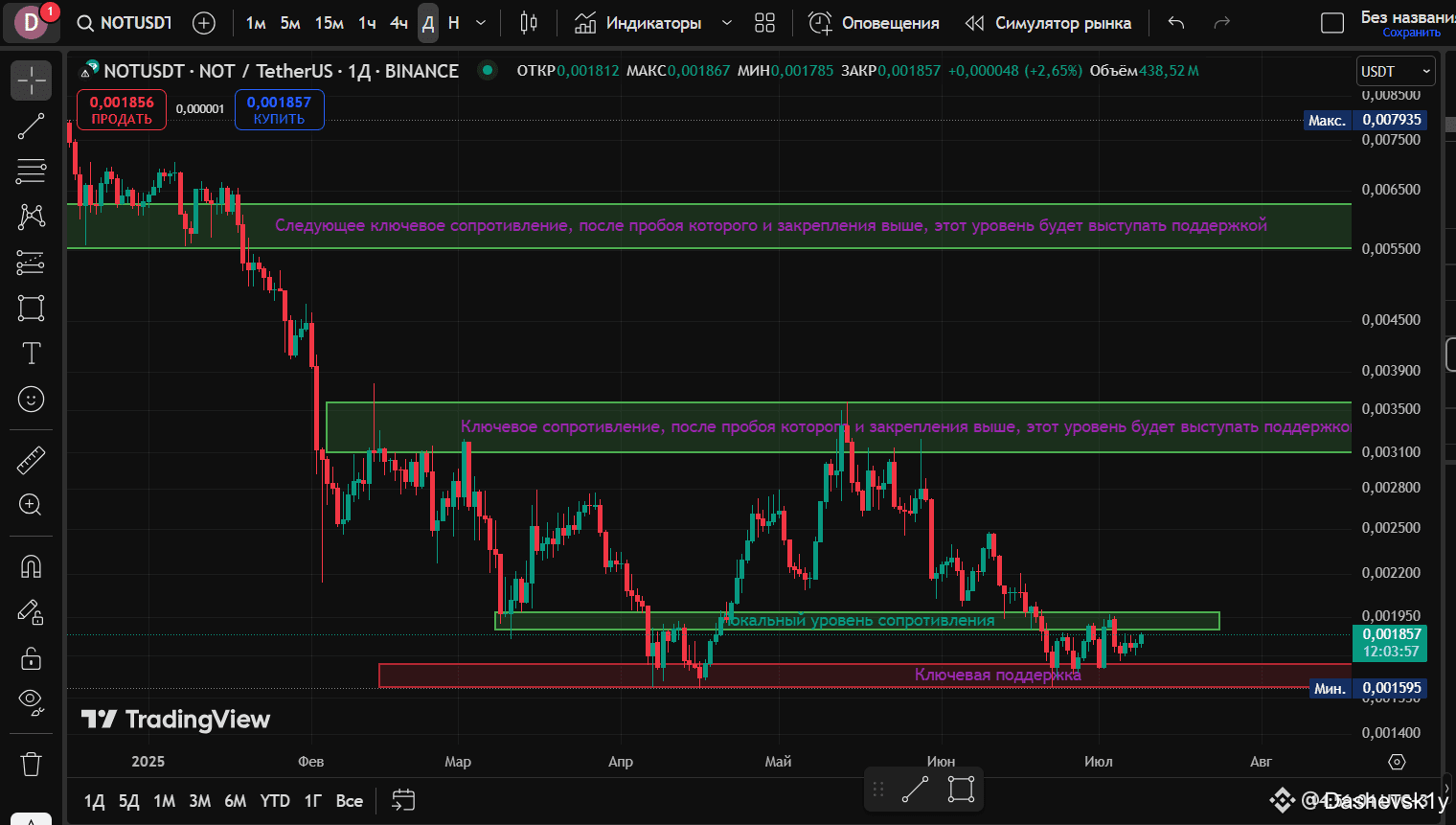The image size is (1456, 825).
Task: Open the layout selection square icon
Action: click(x=1332, y=23)
